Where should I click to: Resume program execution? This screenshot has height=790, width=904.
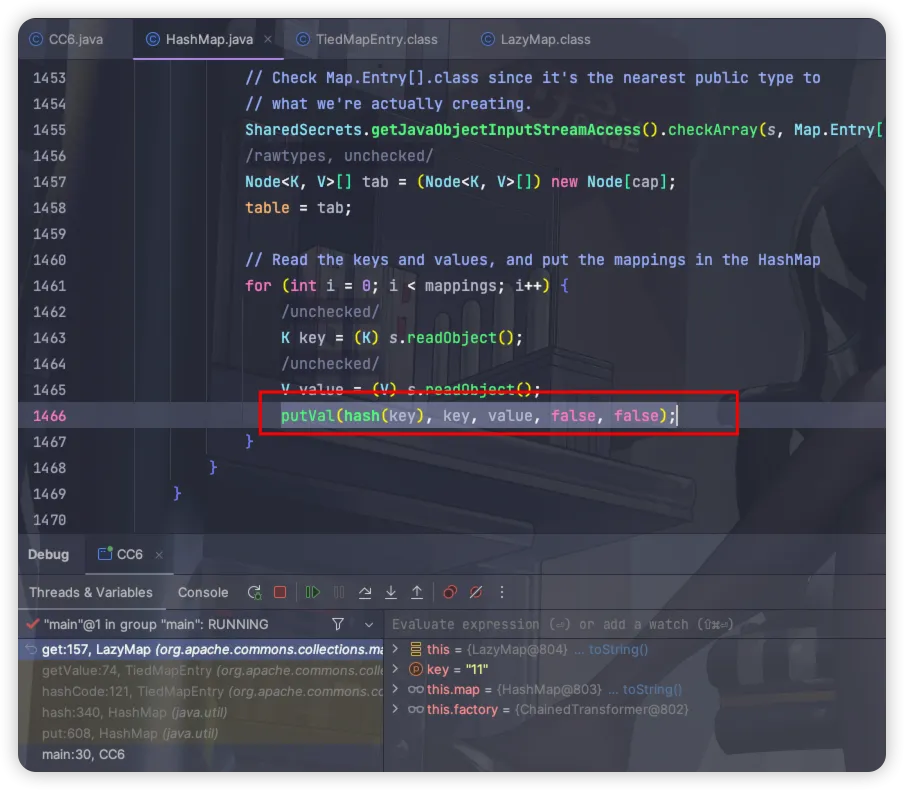pyautogui.click(x=313, y=592)
